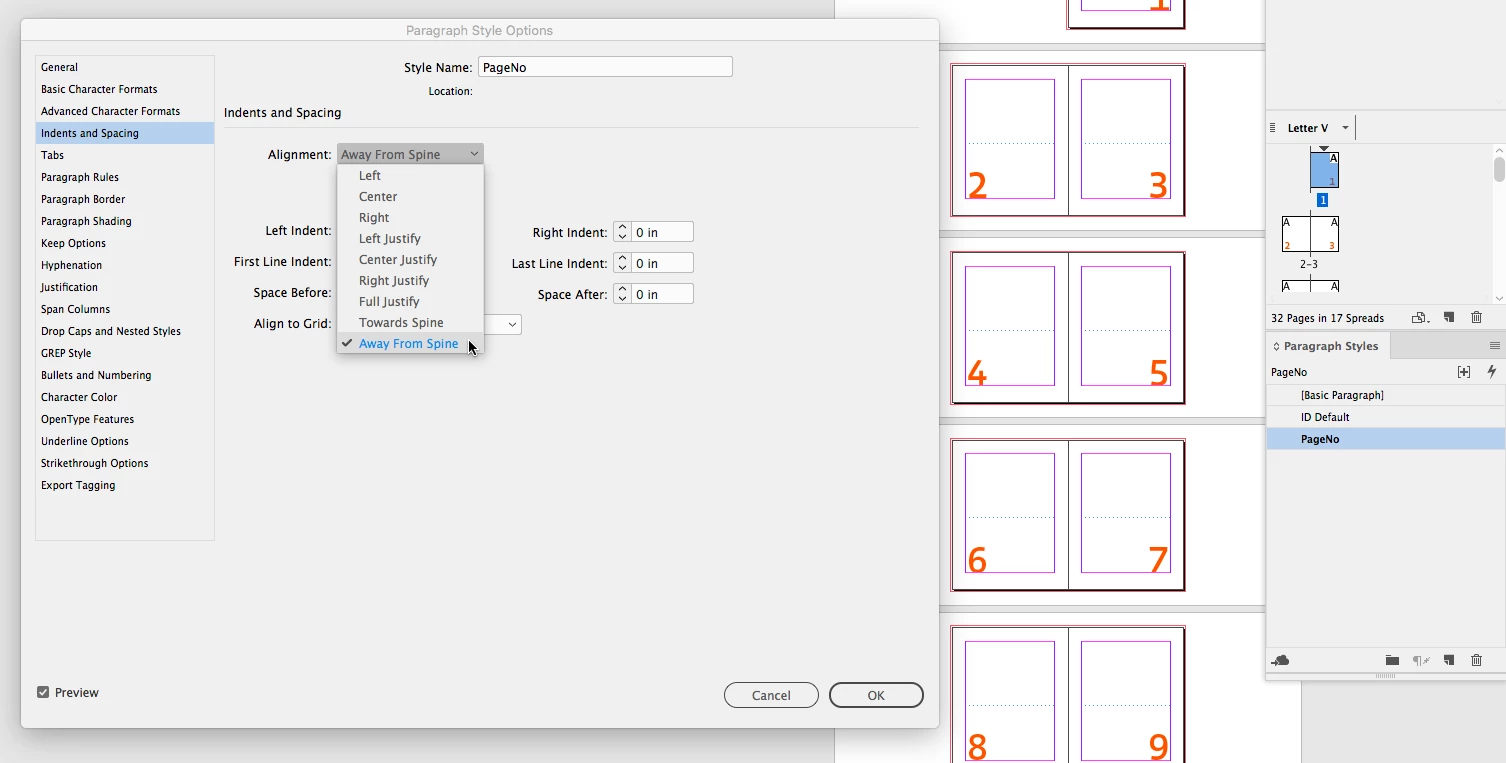The width and height of the screenshot is (1506, 763).
Task: Cancel the Paragraph Style Options dialog
Action: [771, 695]
